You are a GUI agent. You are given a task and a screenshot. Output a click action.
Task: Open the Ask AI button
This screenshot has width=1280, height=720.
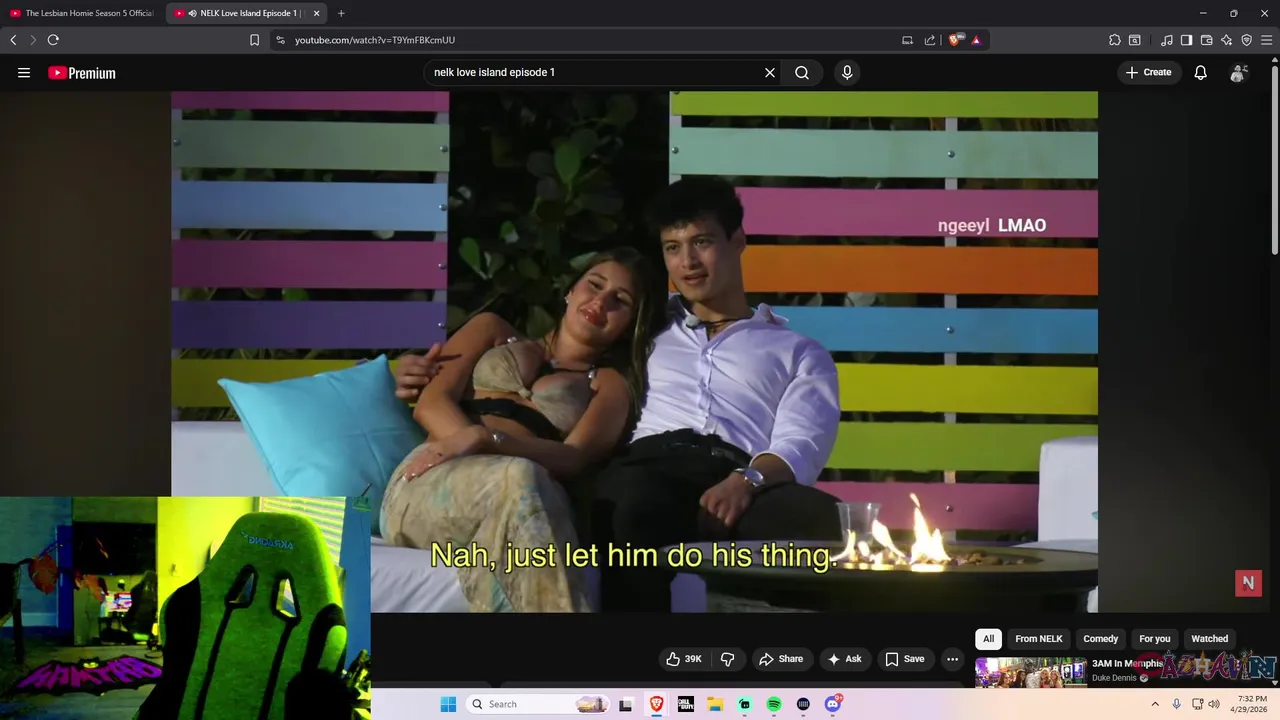[844, 659]
